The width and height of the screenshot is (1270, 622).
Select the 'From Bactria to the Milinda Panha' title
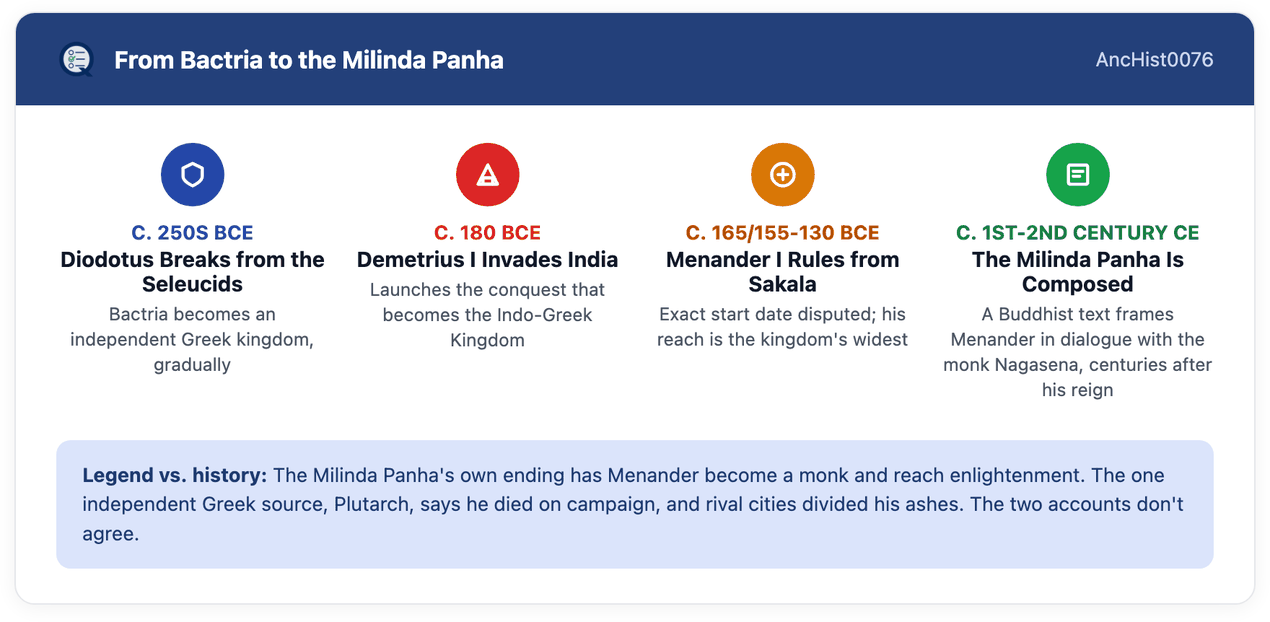(309, 60)
